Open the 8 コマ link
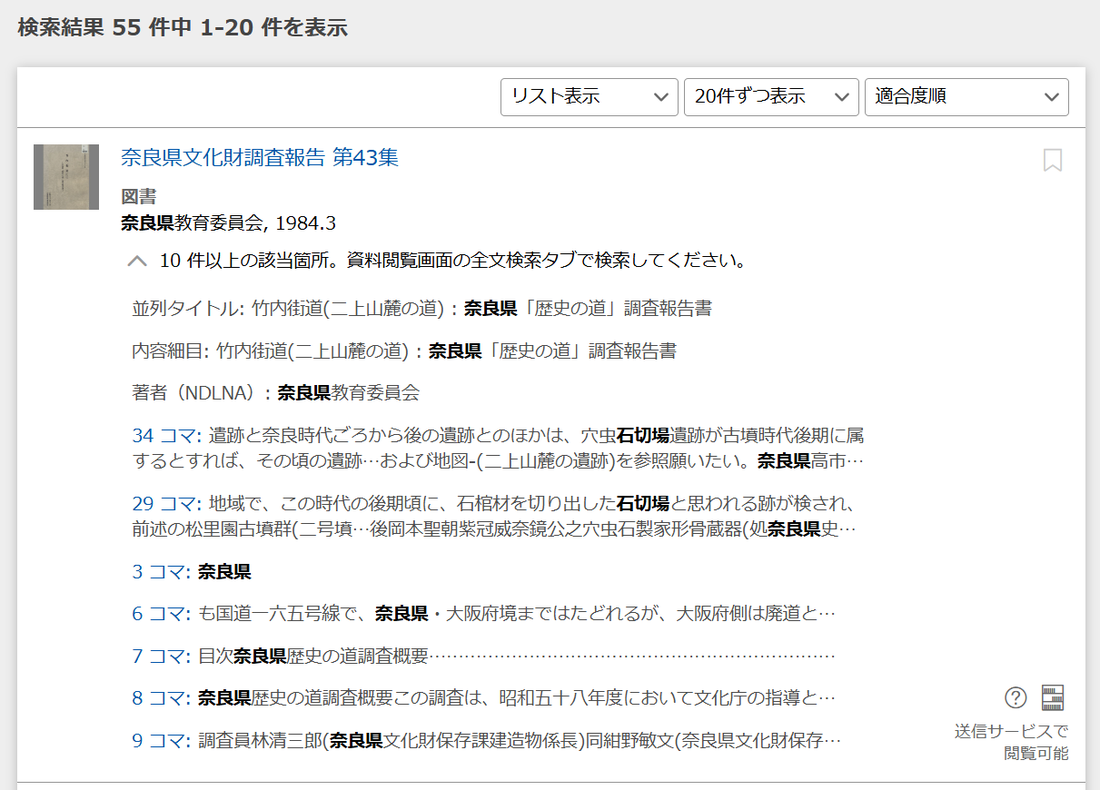This screenshot has width=1100, height=790. point(161,698)
